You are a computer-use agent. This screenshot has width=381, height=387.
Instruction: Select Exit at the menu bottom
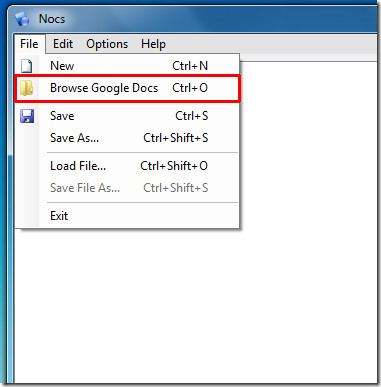[x=127, y=216]
